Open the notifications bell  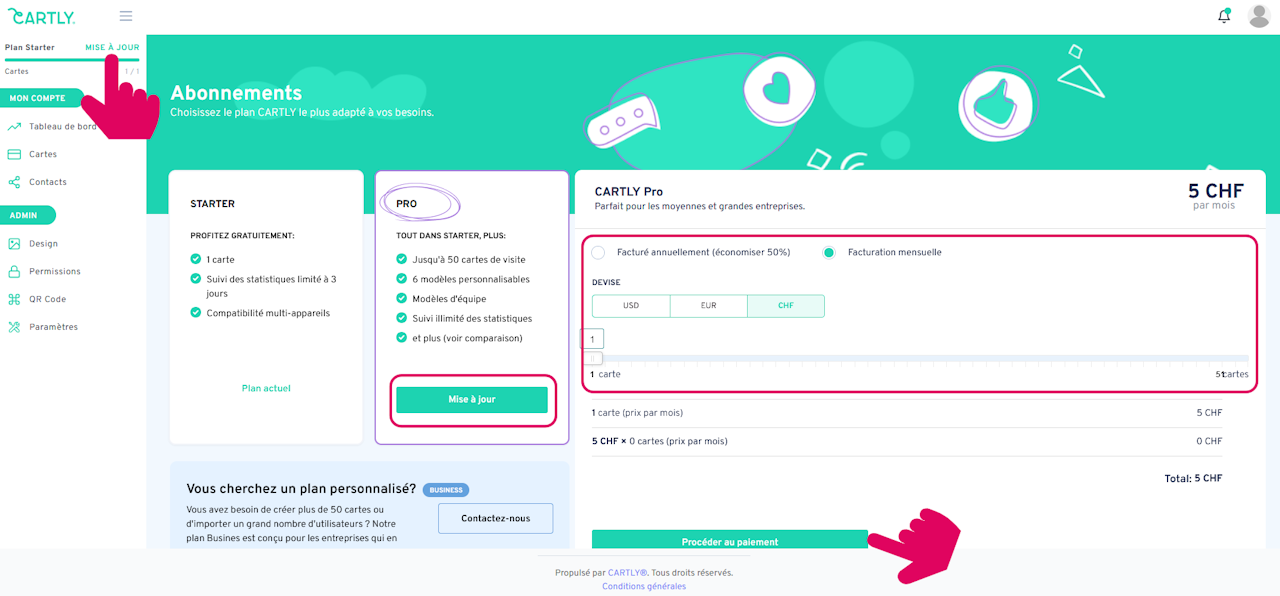1224,16
